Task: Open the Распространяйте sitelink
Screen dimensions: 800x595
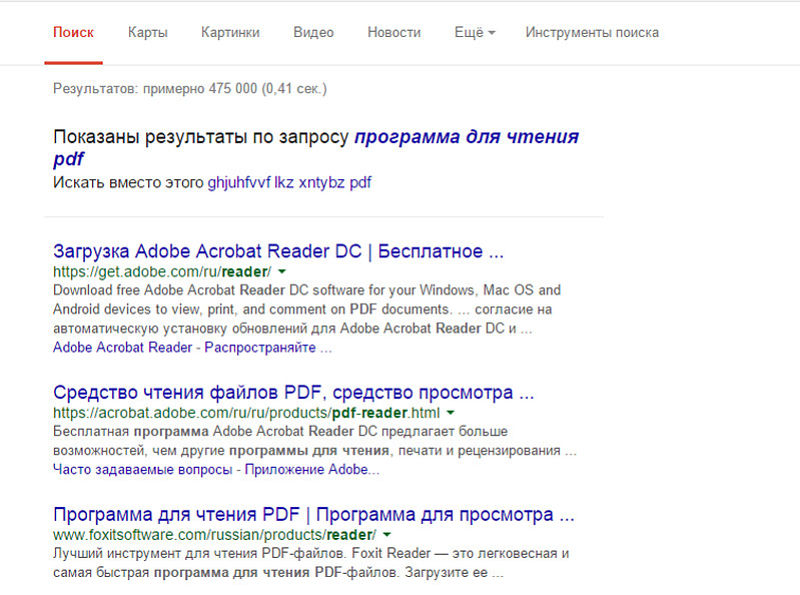Action: coord(268,348)
